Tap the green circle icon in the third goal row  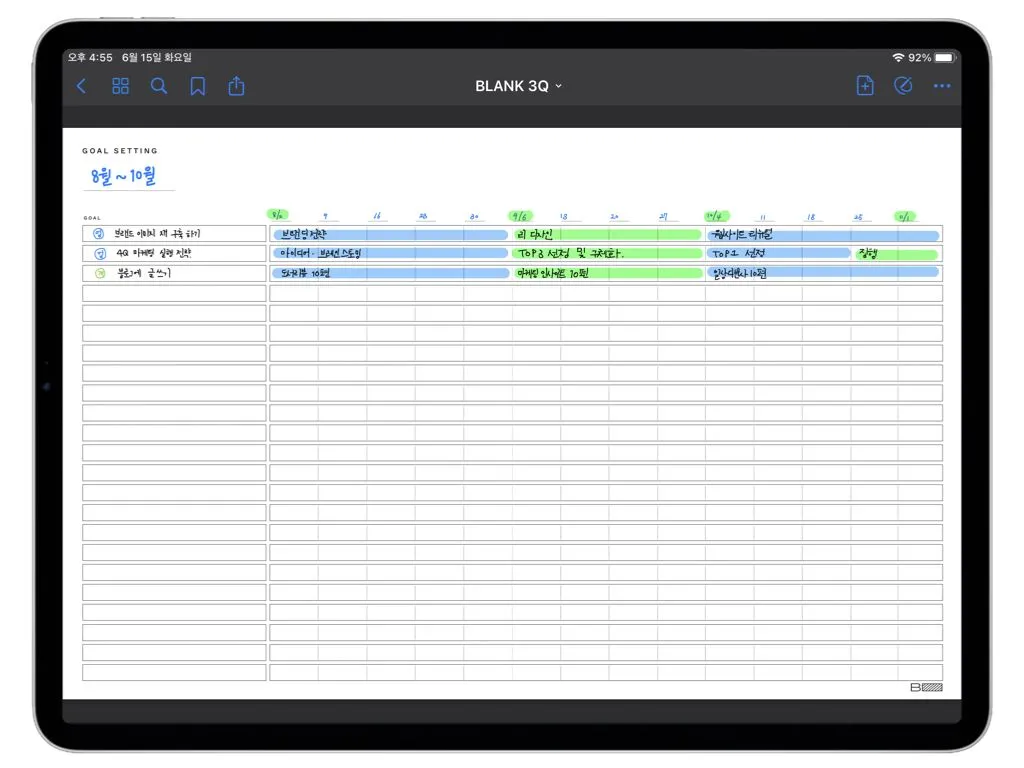pos(100,274)
